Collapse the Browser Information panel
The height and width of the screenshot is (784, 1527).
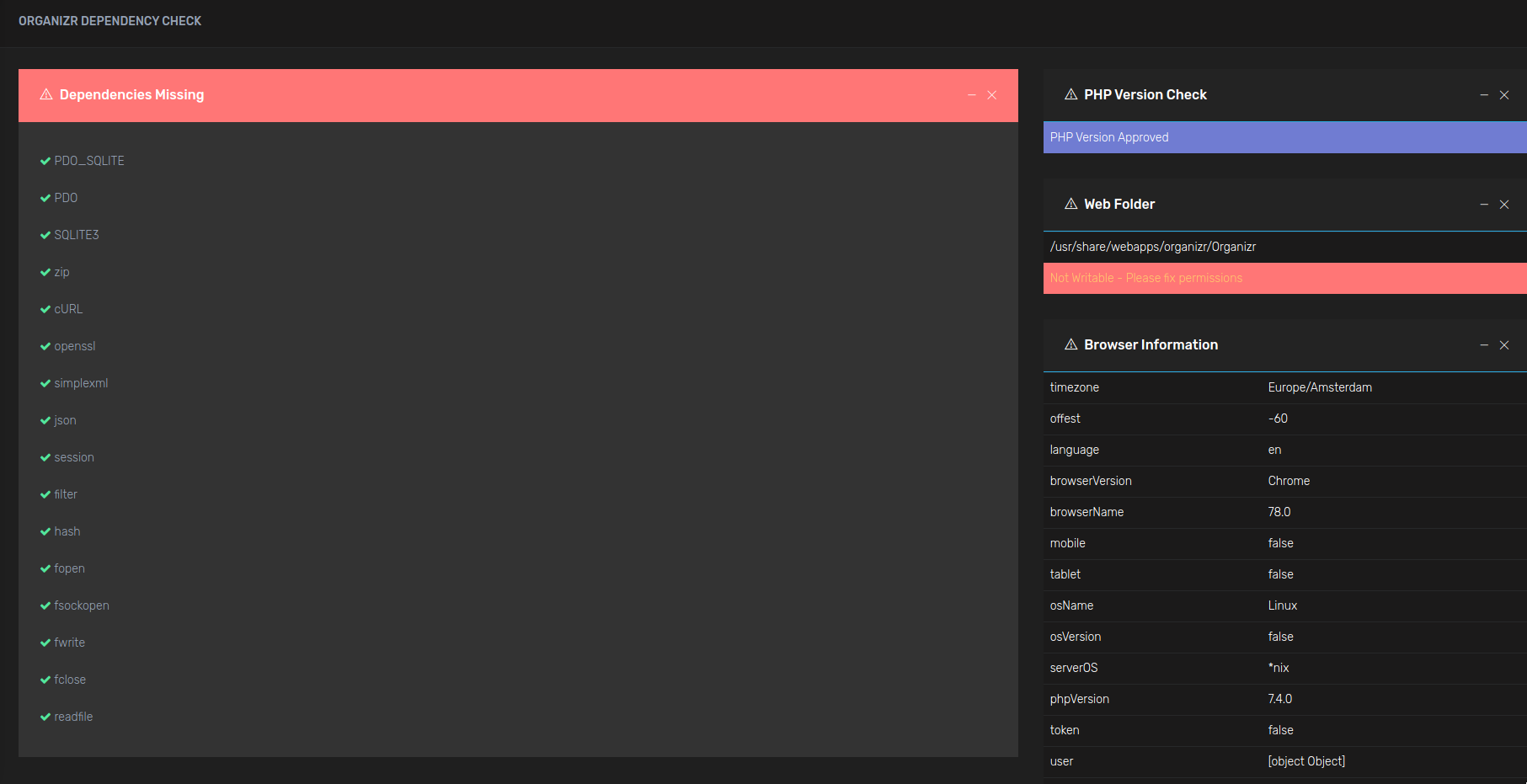[1484, 345]
